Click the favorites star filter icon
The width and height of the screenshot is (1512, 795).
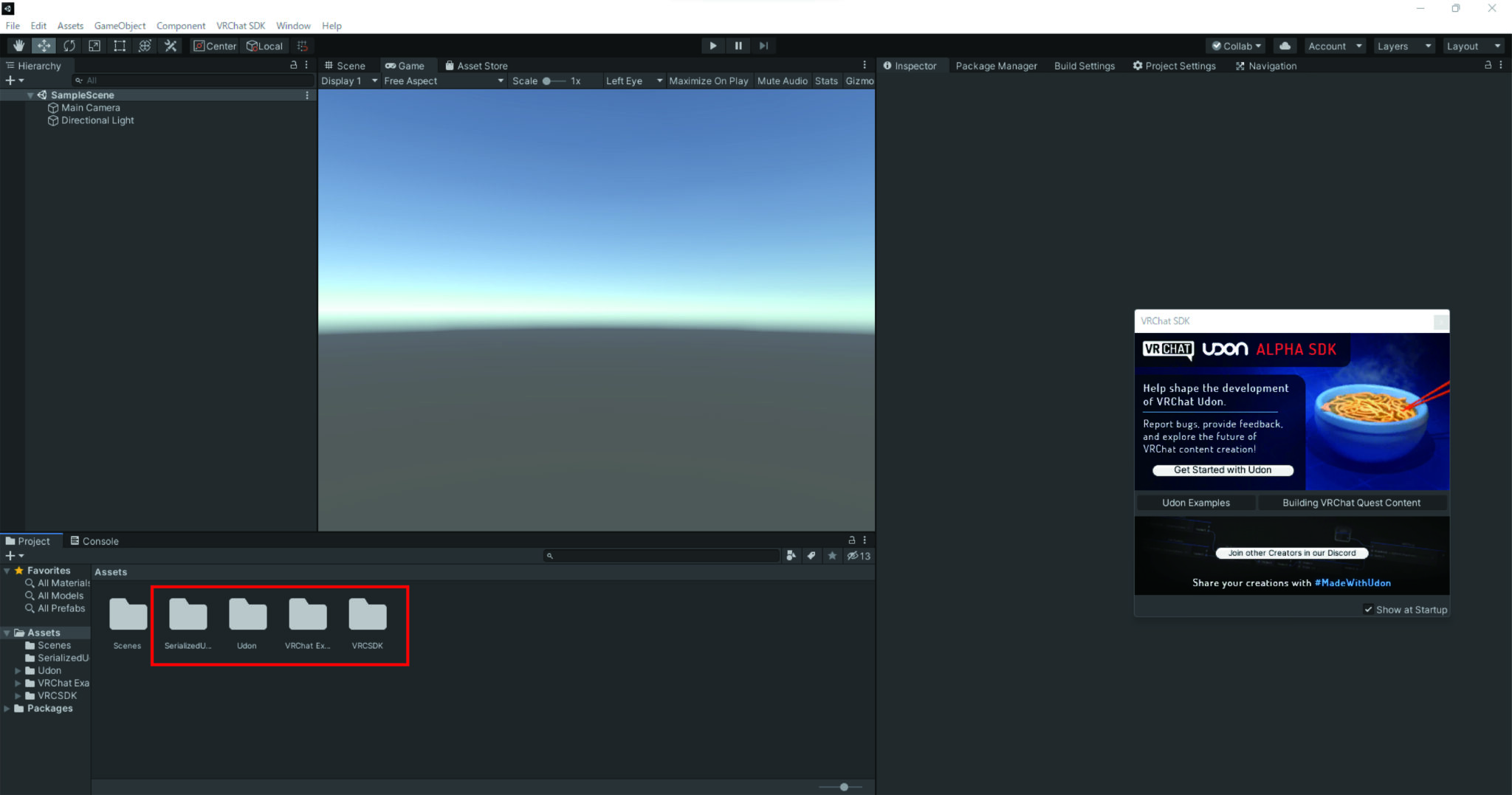tap(833, 556)
